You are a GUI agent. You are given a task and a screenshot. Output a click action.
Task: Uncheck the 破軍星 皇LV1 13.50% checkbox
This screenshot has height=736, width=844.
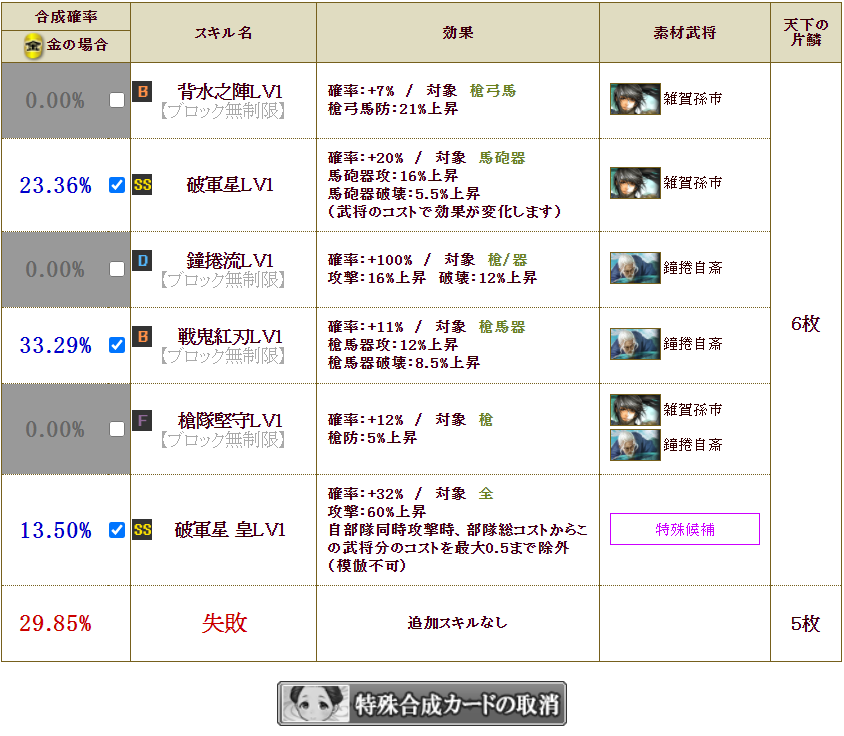[x=117, y=530]
